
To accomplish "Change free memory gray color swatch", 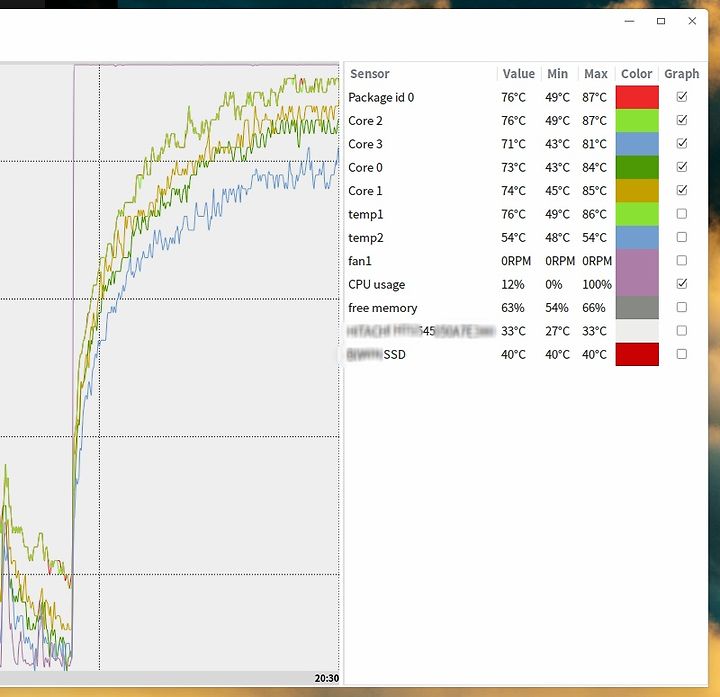I will (x=637, y=308).
